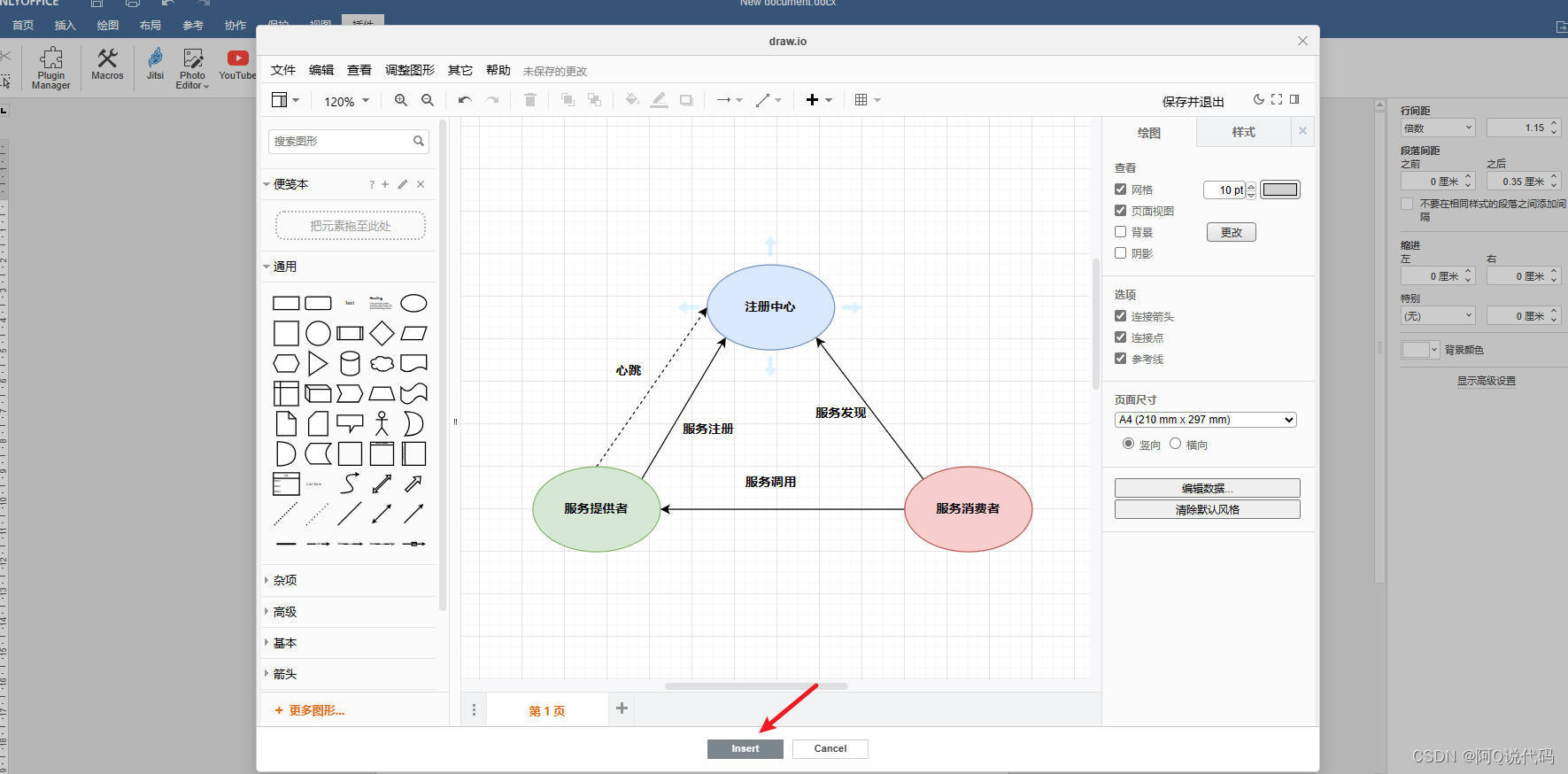This screenshot has height=774, width=1568.
Task: Select the 横向 landscape radio button
Action: [1175, 444]
